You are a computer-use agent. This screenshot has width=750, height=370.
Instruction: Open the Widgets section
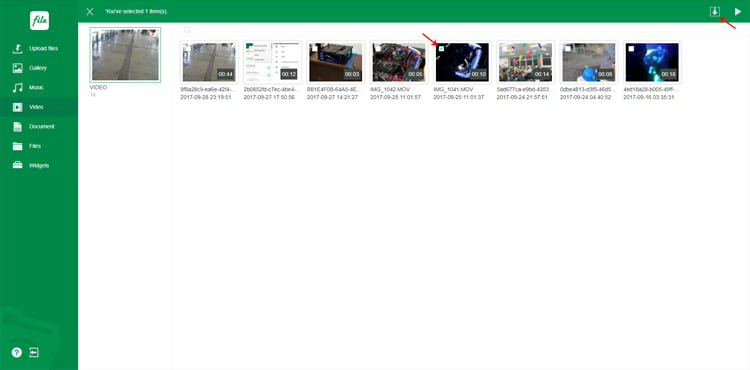(x=39, y=165)
